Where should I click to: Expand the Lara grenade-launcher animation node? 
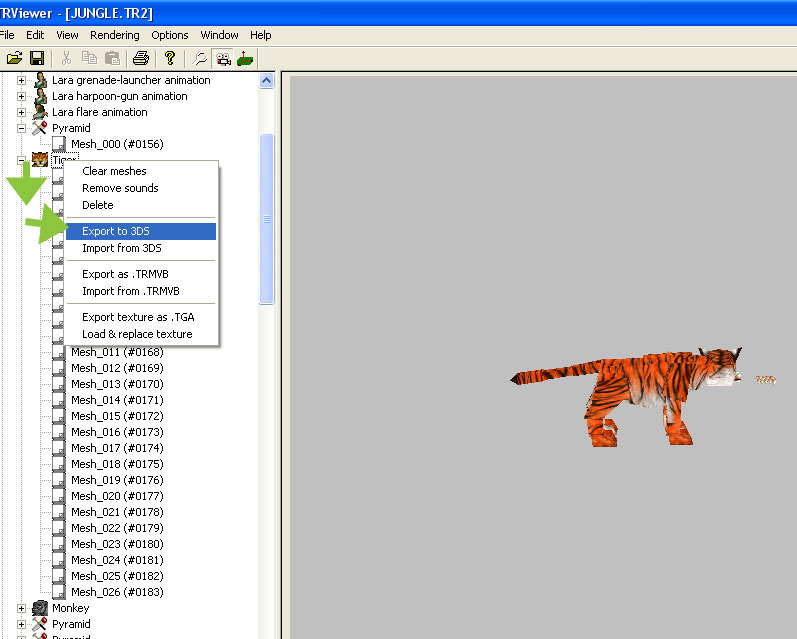coord(21,80)
